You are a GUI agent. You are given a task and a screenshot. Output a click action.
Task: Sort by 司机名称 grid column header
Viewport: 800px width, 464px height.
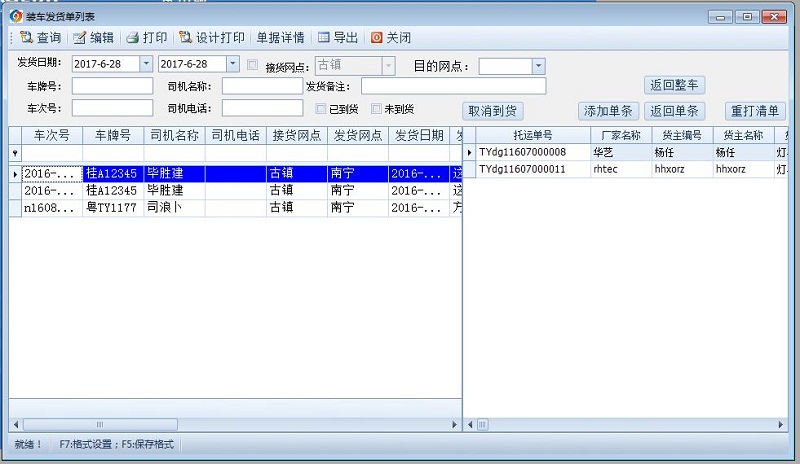coord(174,135)
